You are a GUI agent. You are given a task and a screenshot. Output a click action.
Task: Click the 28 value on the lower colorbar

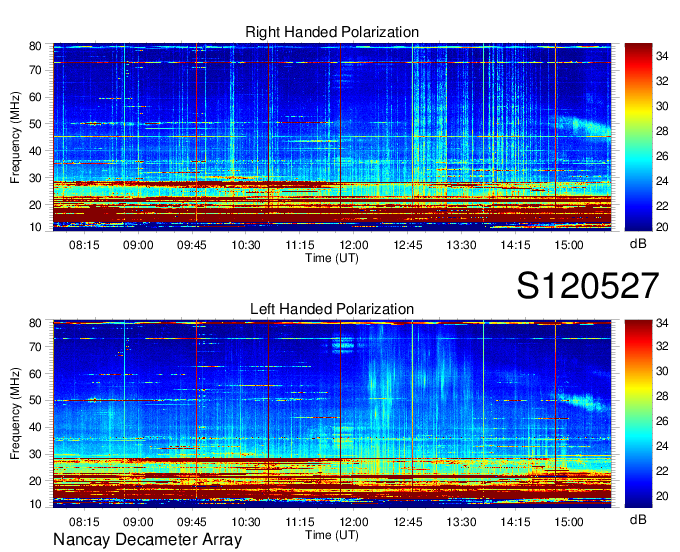662,396
